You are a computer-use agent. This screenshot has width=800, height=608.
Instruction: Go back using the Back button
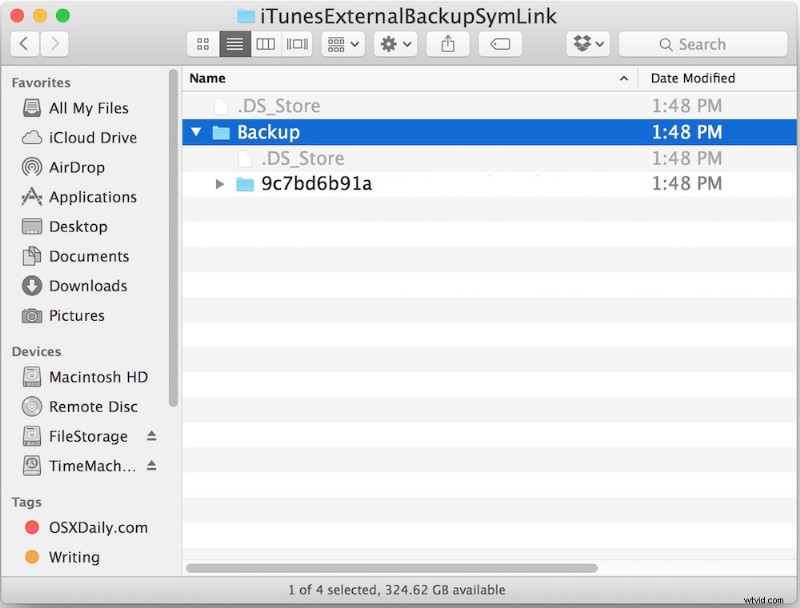[24, 43]
